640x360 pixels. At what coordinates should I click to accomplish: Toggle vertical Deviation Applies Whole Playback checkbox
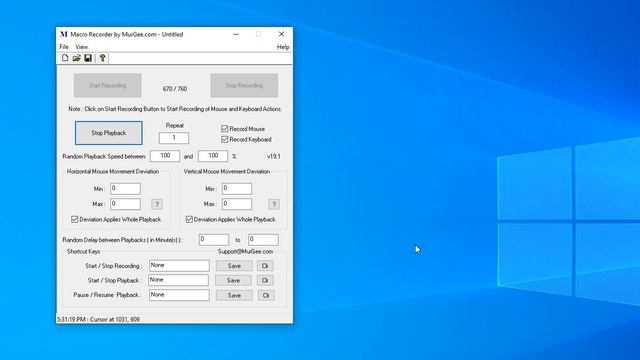[x=189, y=219]
